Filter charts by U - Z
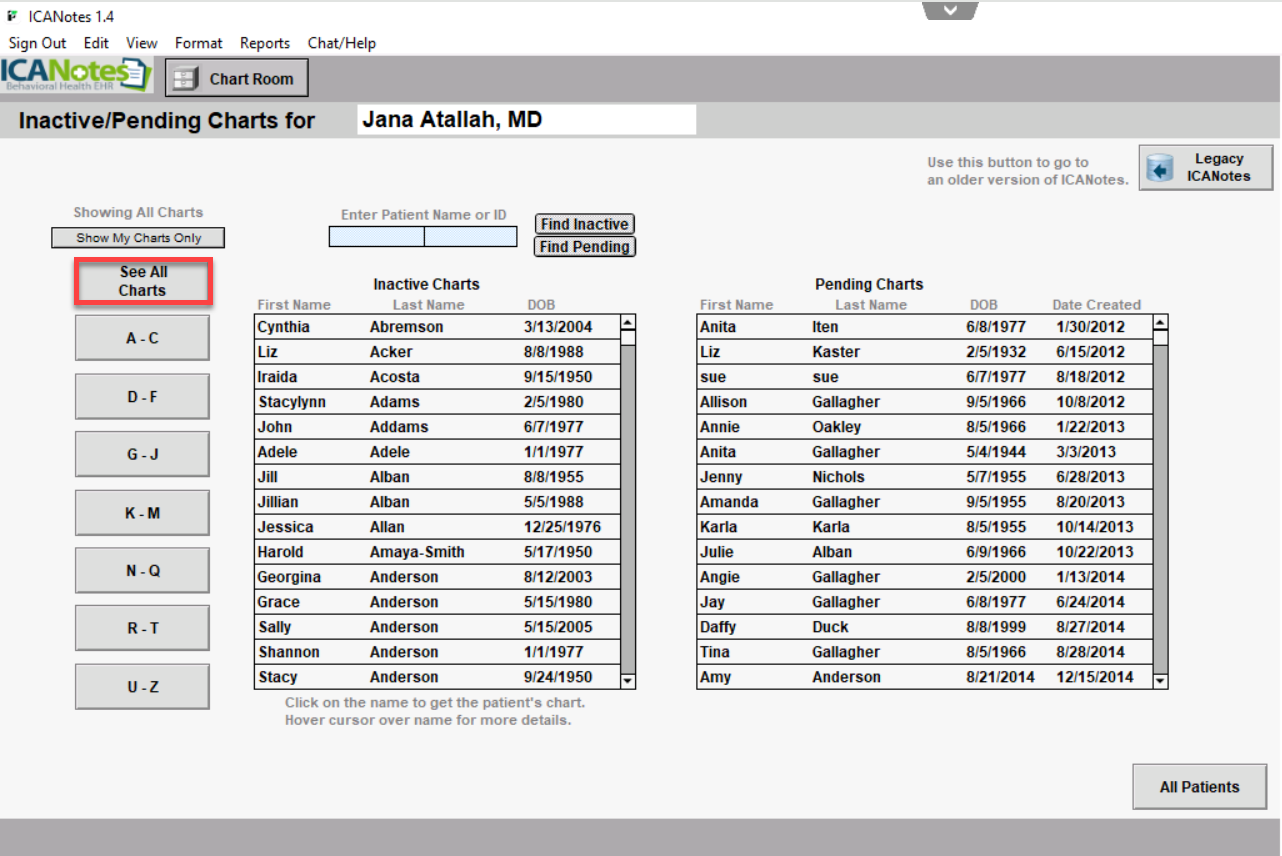 click(x=142, y=686)
